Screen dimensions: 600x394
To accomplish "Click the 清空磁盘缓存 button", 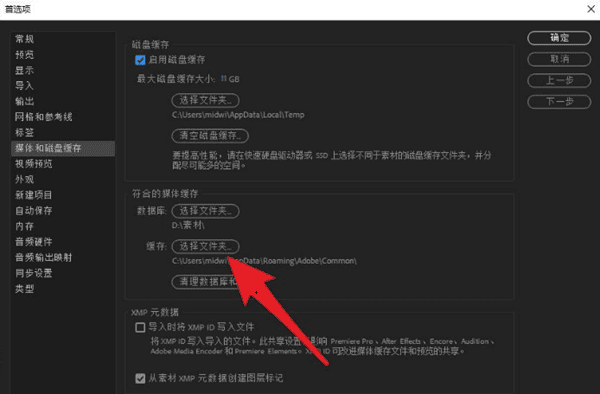I will point(210,135).
